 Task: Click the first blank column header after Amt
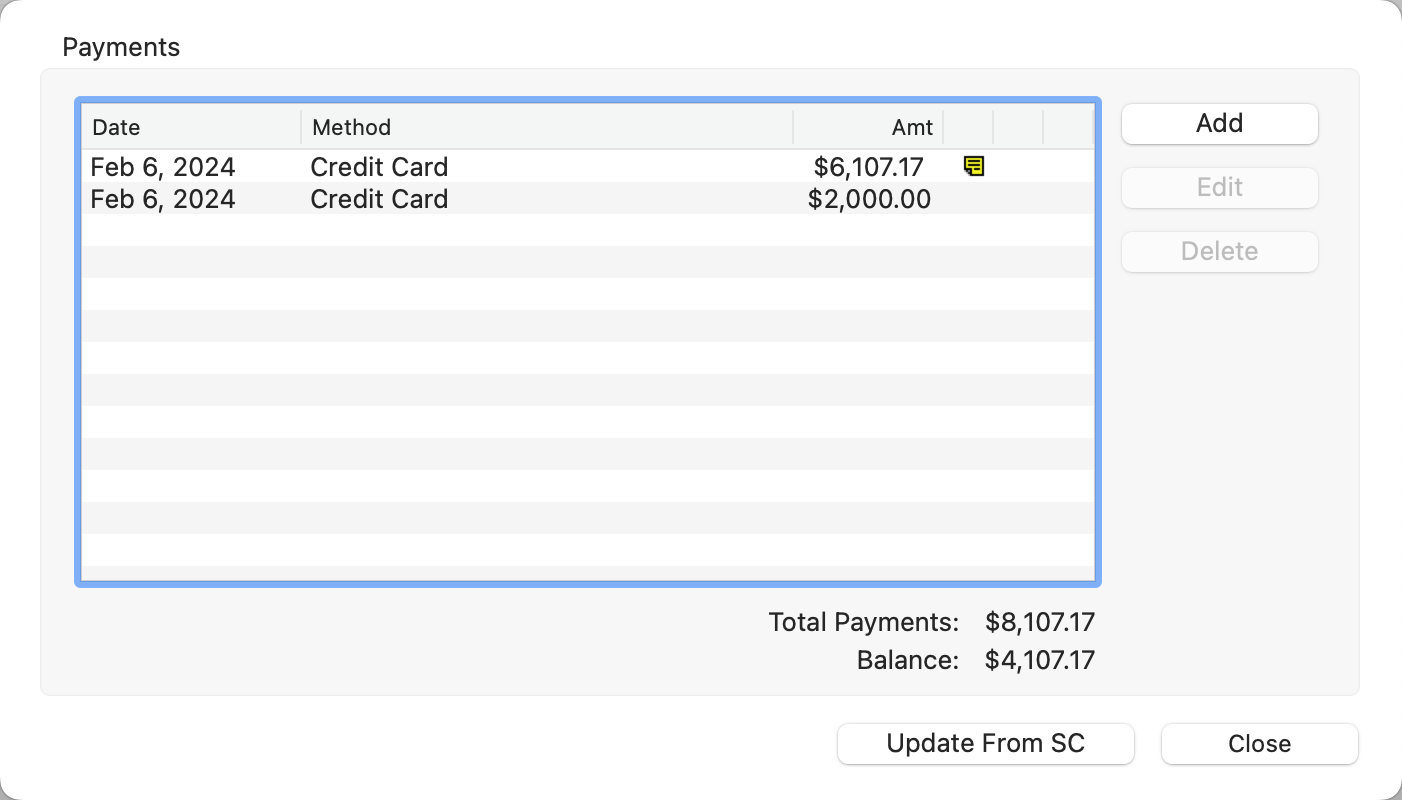pyautogui.click(x=968, y=127)
